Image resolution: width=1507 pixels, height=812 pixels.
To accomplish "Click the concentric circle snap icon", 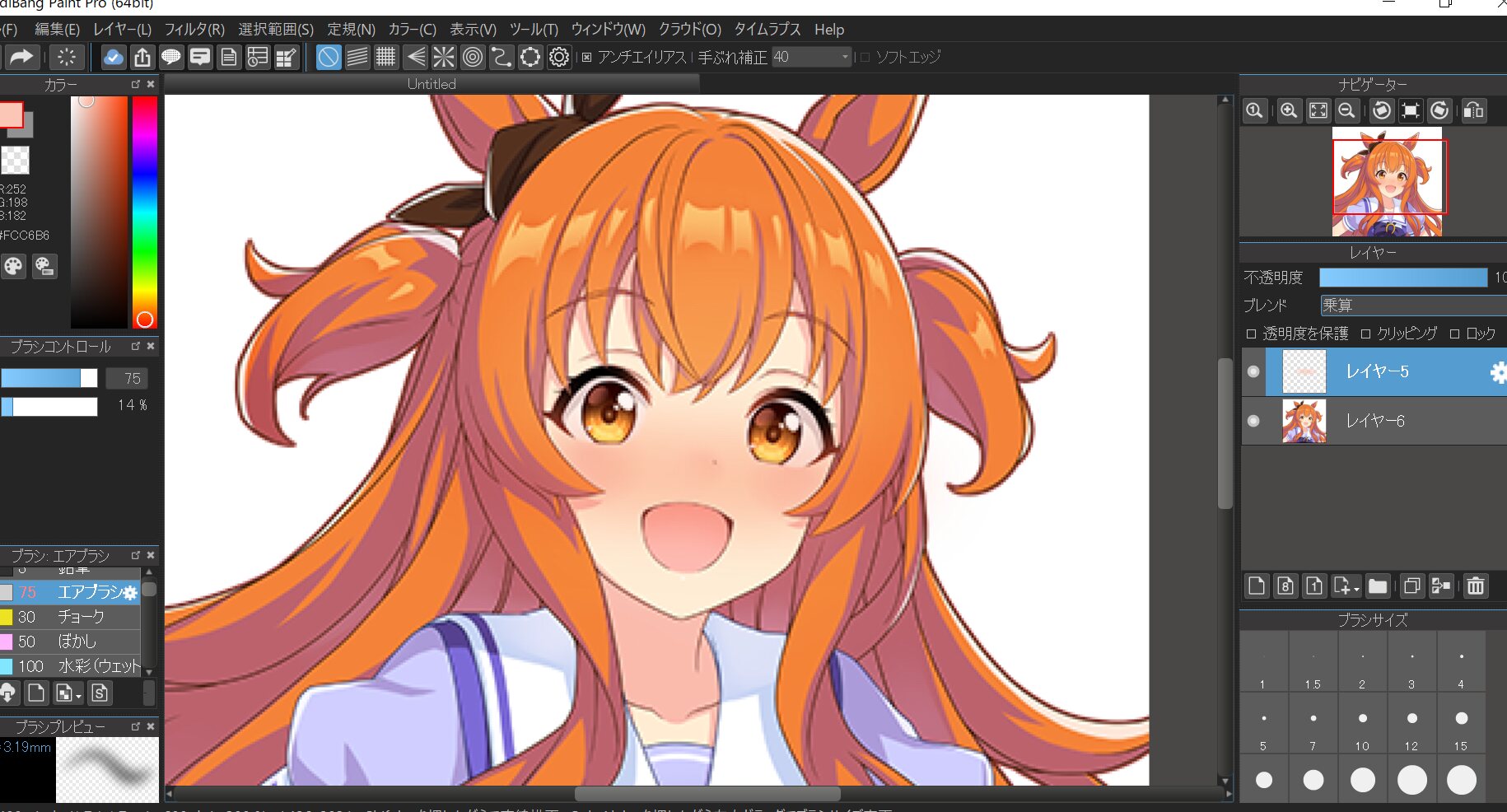I will point(473,57).
